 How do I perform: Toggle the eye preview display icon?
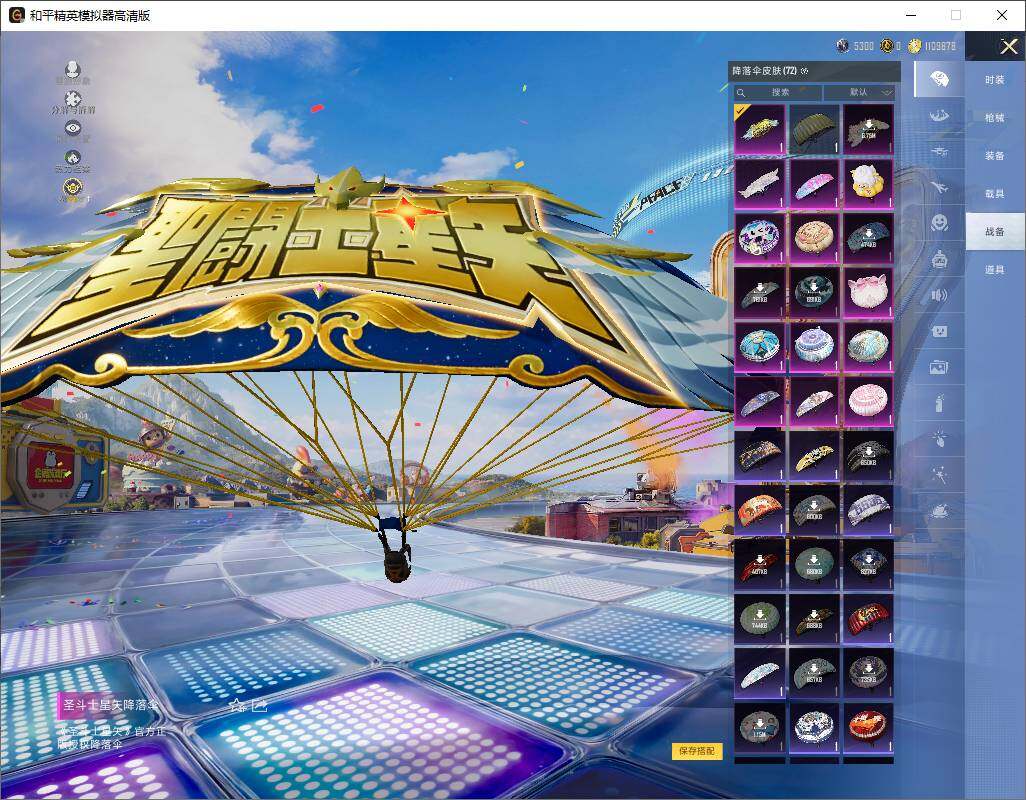(x=73, y=128)
